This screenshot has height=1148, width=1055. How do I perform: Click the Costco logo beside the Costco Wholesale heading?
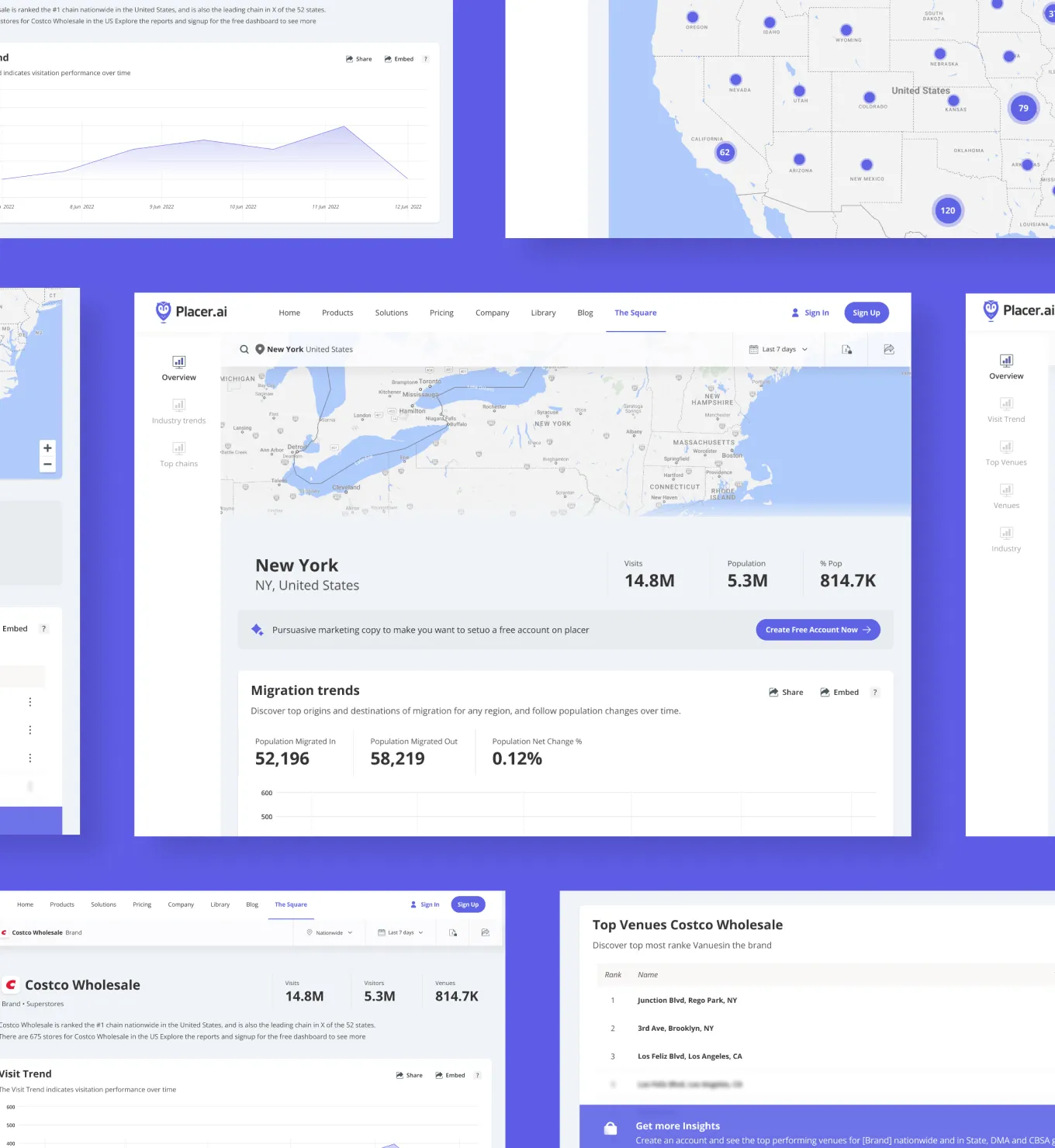(x=11, y=985)
